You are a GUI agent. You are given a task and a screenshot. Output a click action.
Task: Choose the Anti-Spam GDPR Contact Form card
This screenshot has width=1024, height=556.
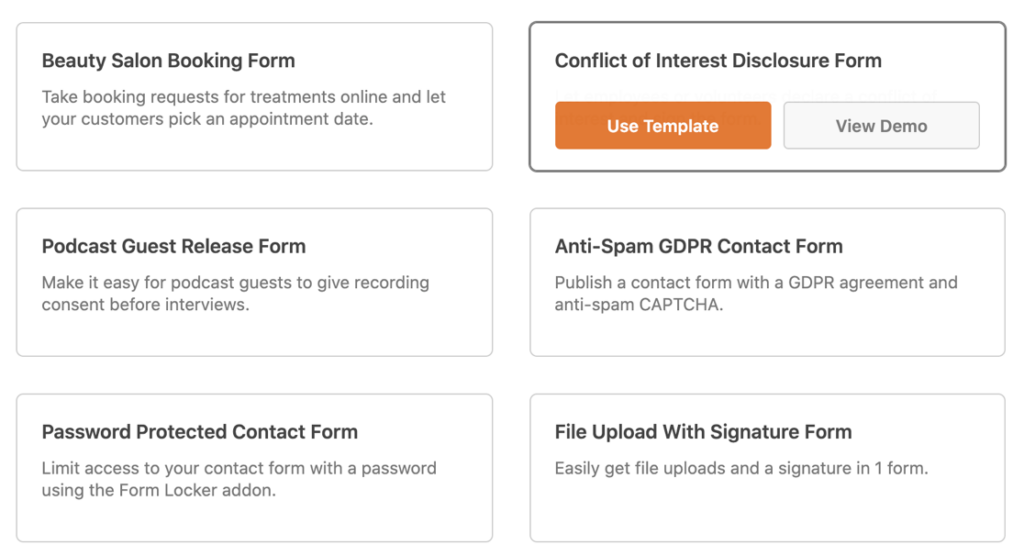[767, 334]
